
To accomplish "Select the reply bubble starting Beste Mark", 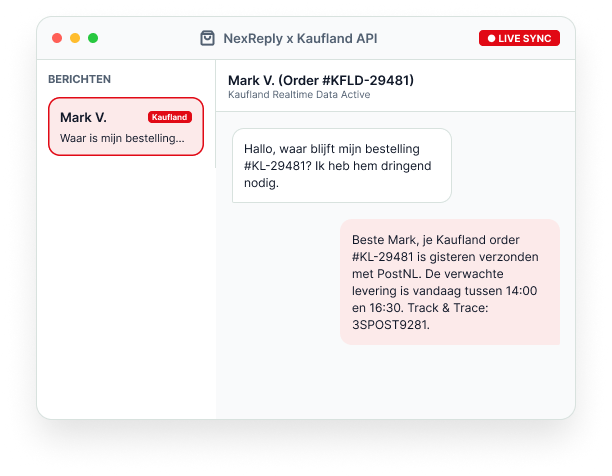I will tap(450, 282).
